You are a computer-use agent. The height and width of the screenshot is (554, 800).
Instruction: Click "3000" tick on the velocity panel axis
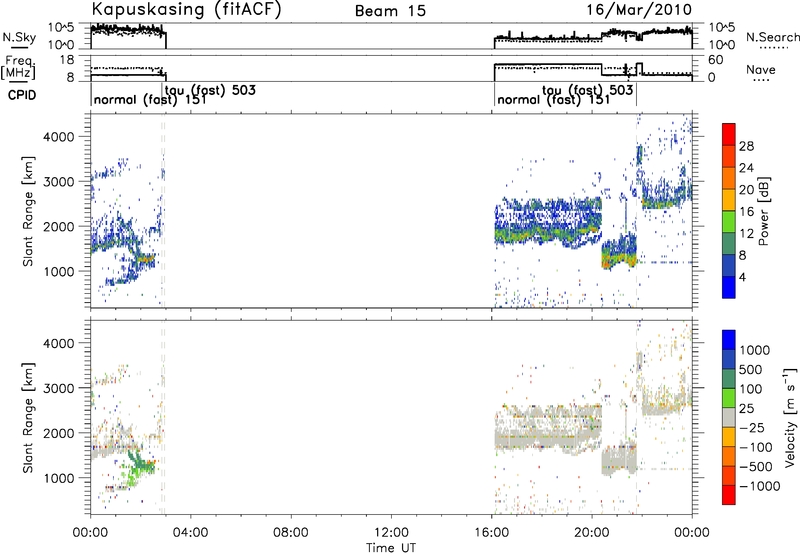(x=59, y=388)
